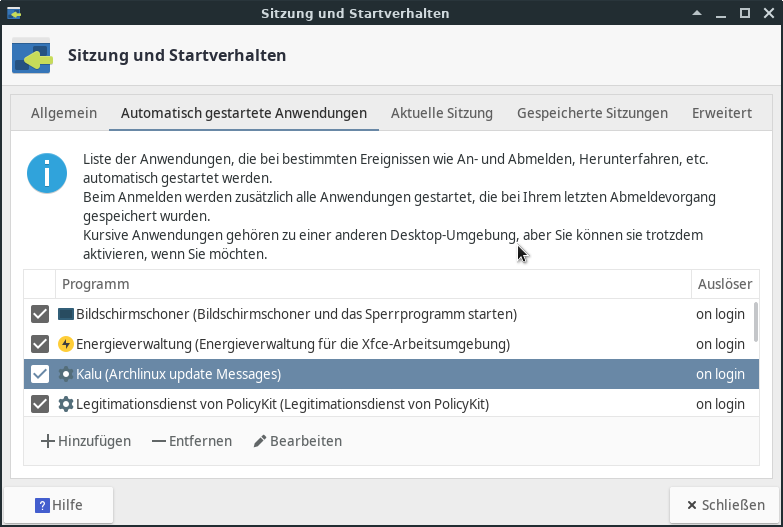The height and width of the screenshot is (527, 783).
Task: Toggle the Kalu autostart checkbox
Action: [40, 374]
